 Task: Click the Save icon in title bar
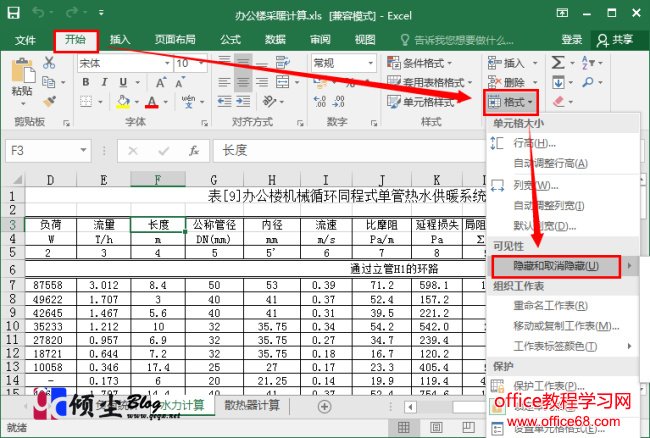tap(13, 13)
